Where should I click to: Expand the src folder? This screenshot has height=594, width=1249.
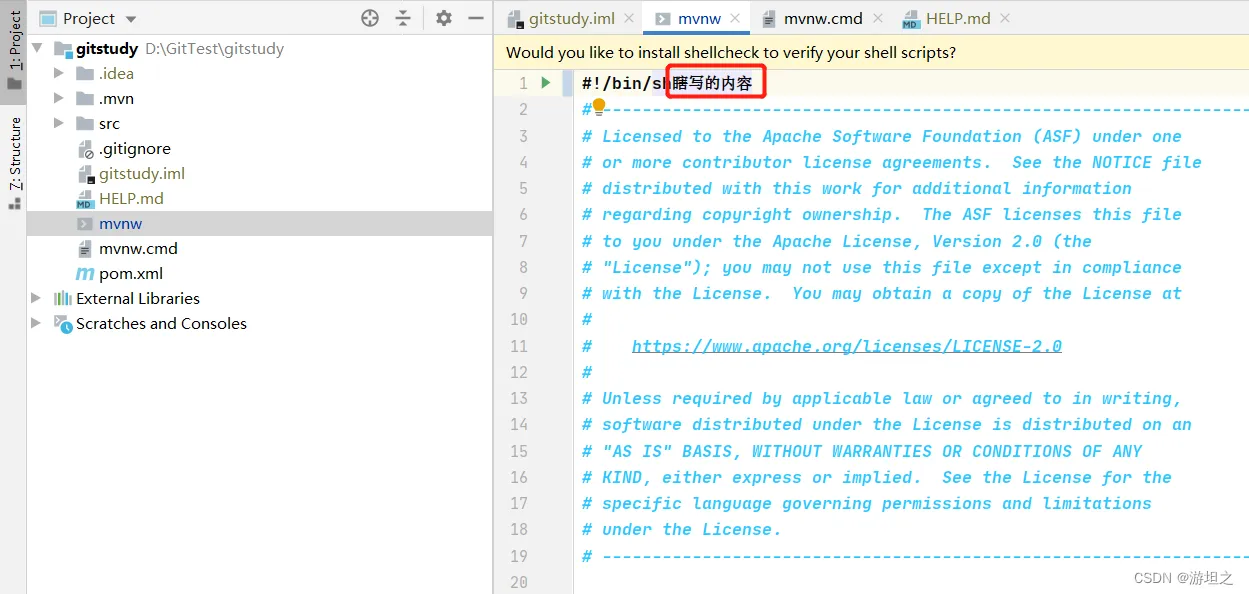(x=59, y=123)
